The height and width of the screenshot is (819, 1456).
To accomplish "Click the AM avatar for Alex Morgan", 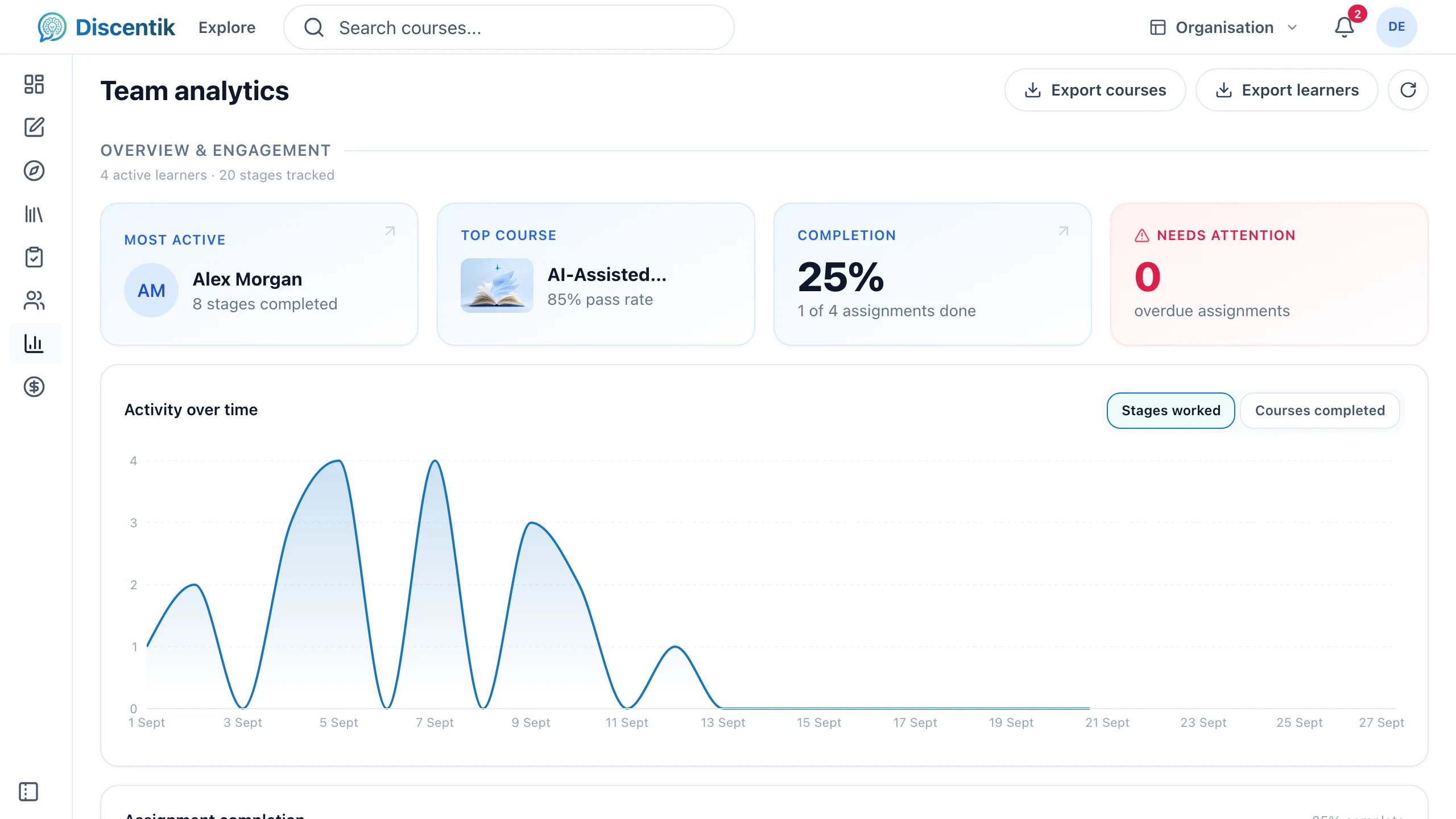I will 151,290.
